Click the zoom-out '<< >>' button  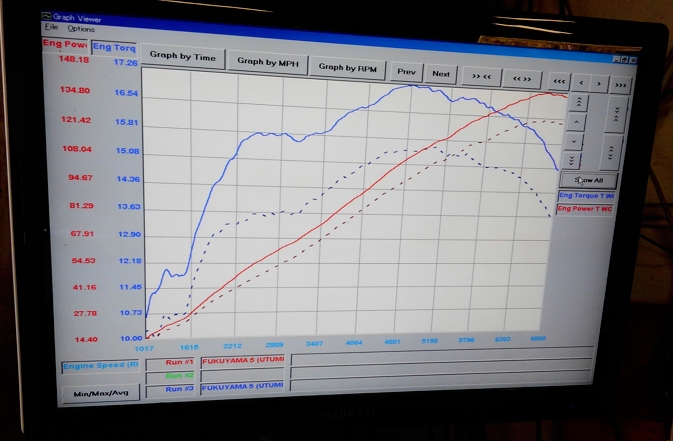521,78
